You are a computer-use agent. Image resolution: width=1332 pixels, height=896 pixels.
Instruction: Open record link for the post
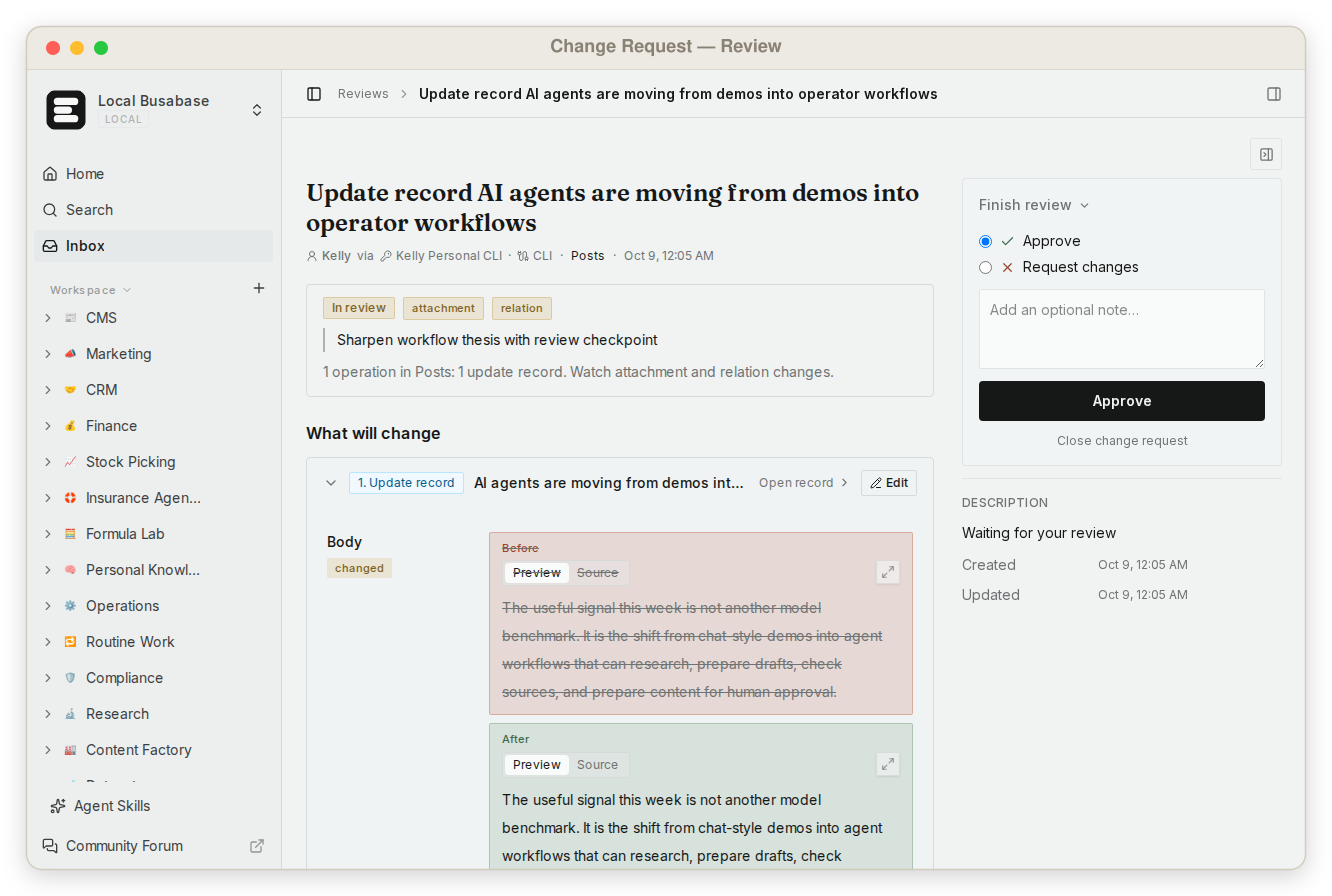pos(803,483)
